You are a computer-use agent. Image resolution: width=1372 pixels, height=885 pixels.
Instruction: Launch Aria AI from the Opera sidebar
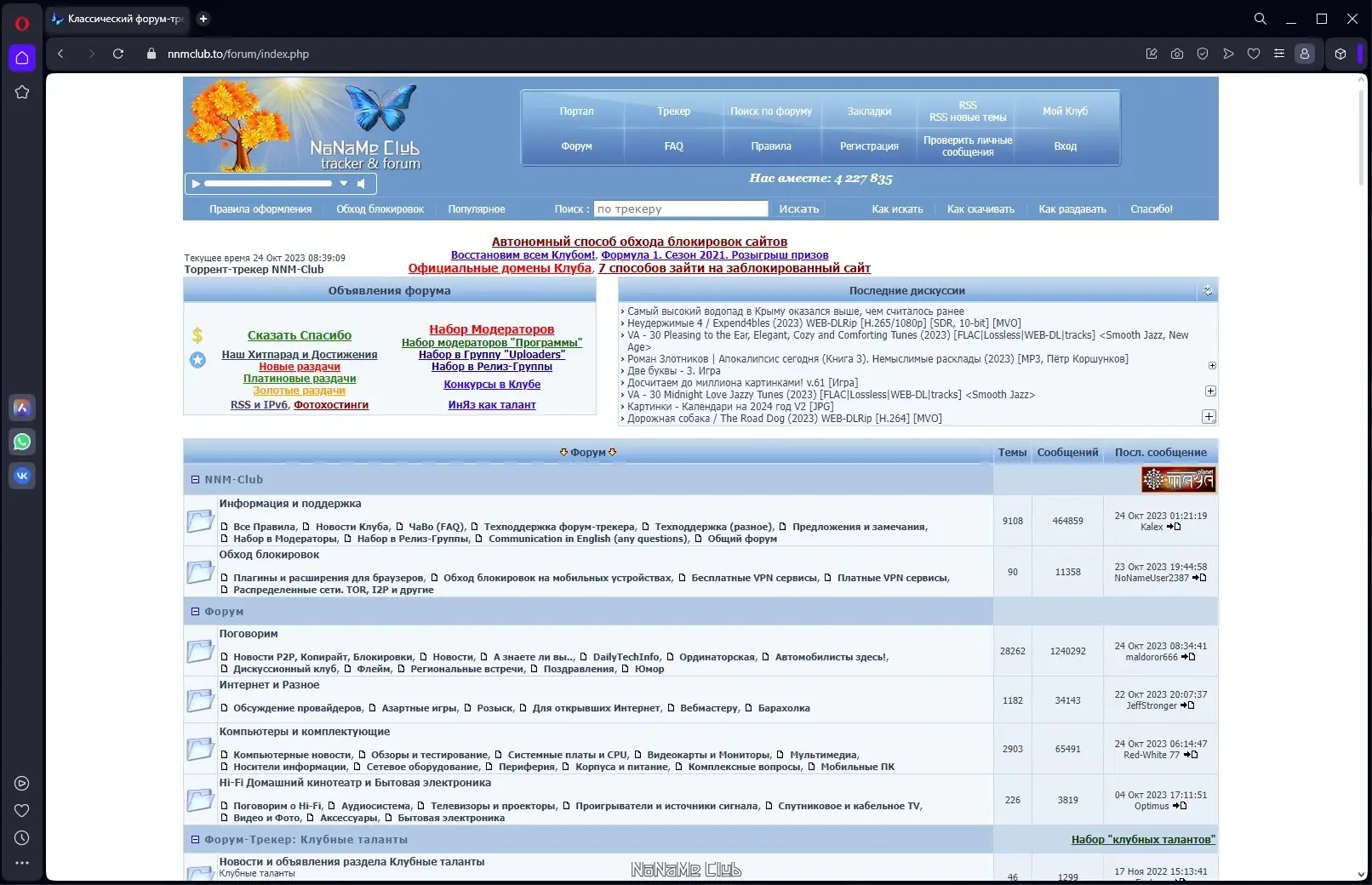22,408
